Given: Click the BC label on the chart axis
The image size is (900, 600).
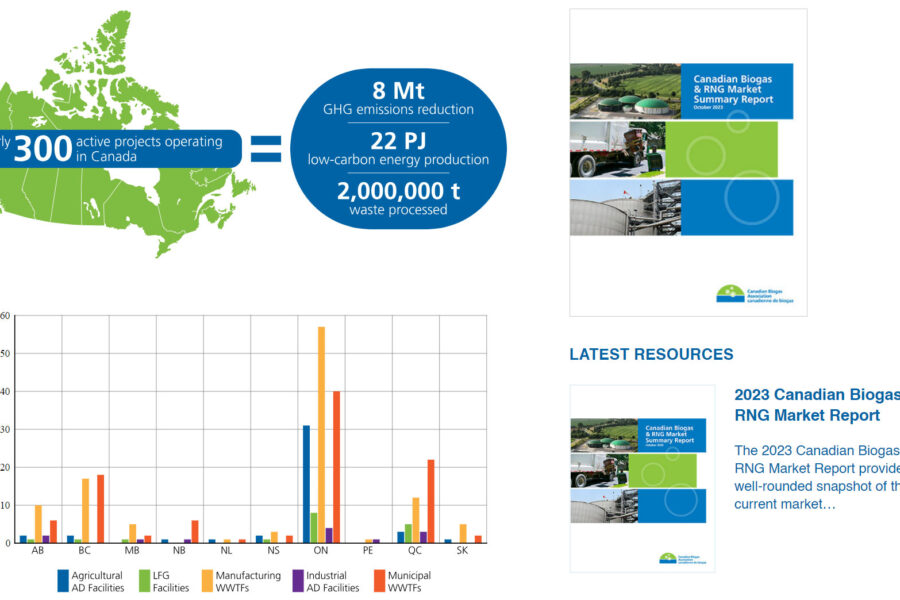Looking at the screenshot, I should pos(85,551).
